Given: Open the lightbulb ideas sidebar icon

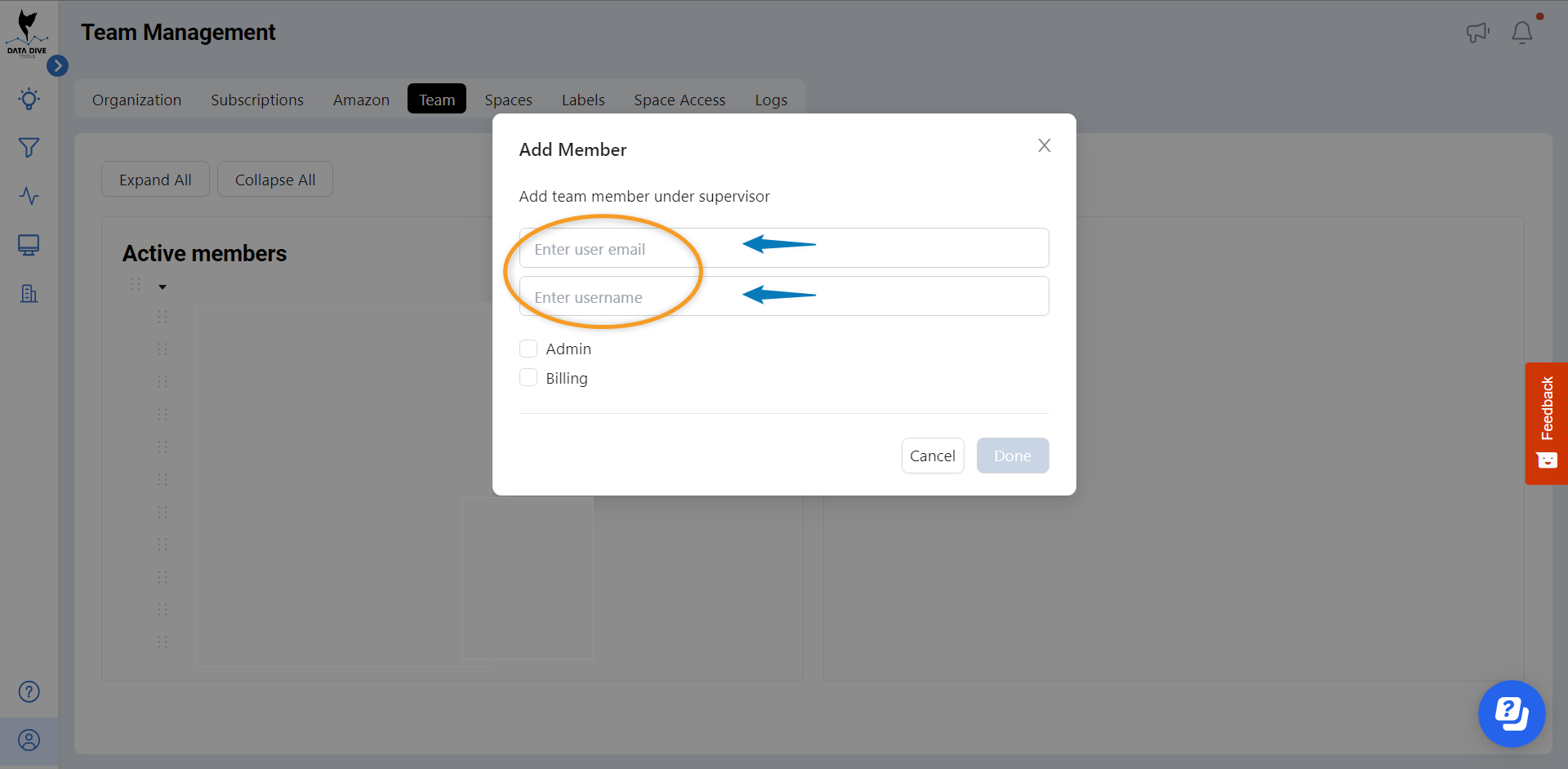Looking at the screenshot, I should point(29,100).
